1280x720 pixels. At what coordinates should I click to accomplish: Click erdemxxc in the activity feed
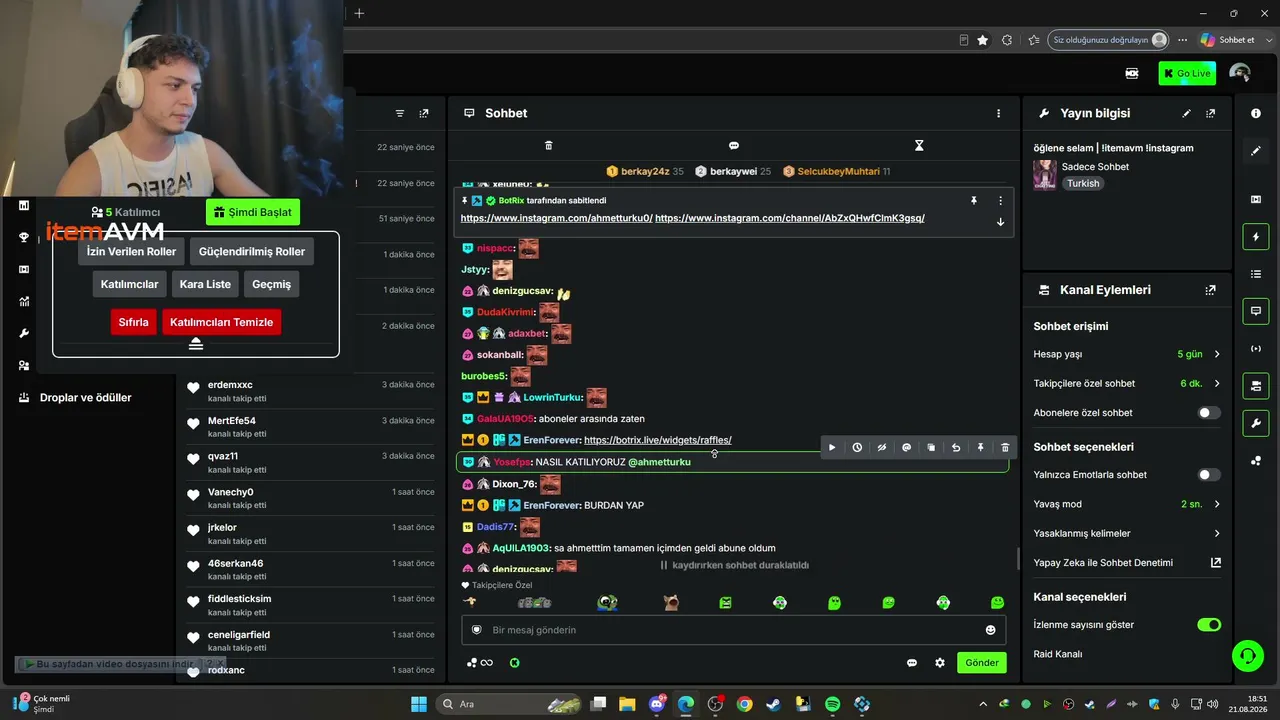pos(230,385)
